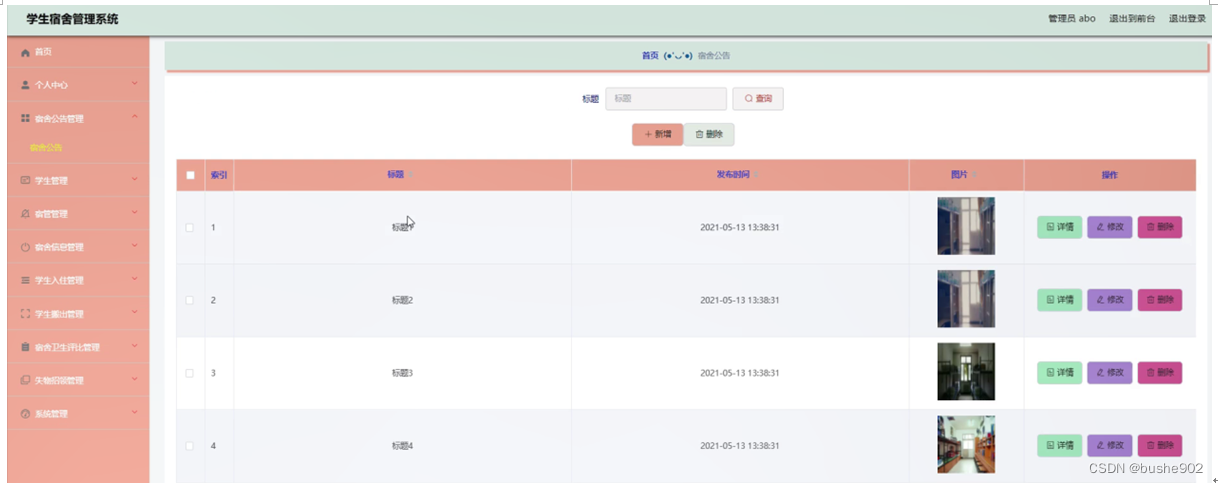Click the power icon beside 宿舍信息管理
The height and width of the screenshot is (483, 1218).
tap(26, 247)
